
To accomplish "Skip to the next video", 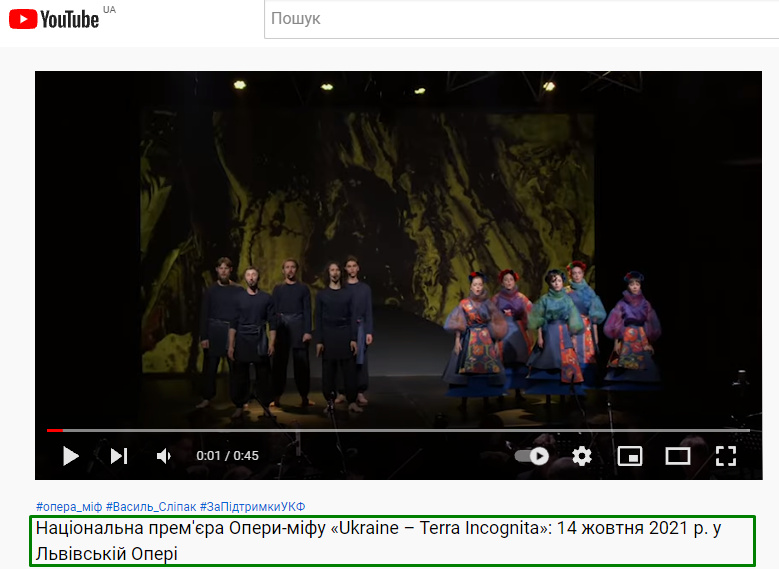I will pyautogui.click(x=119, y=456).
